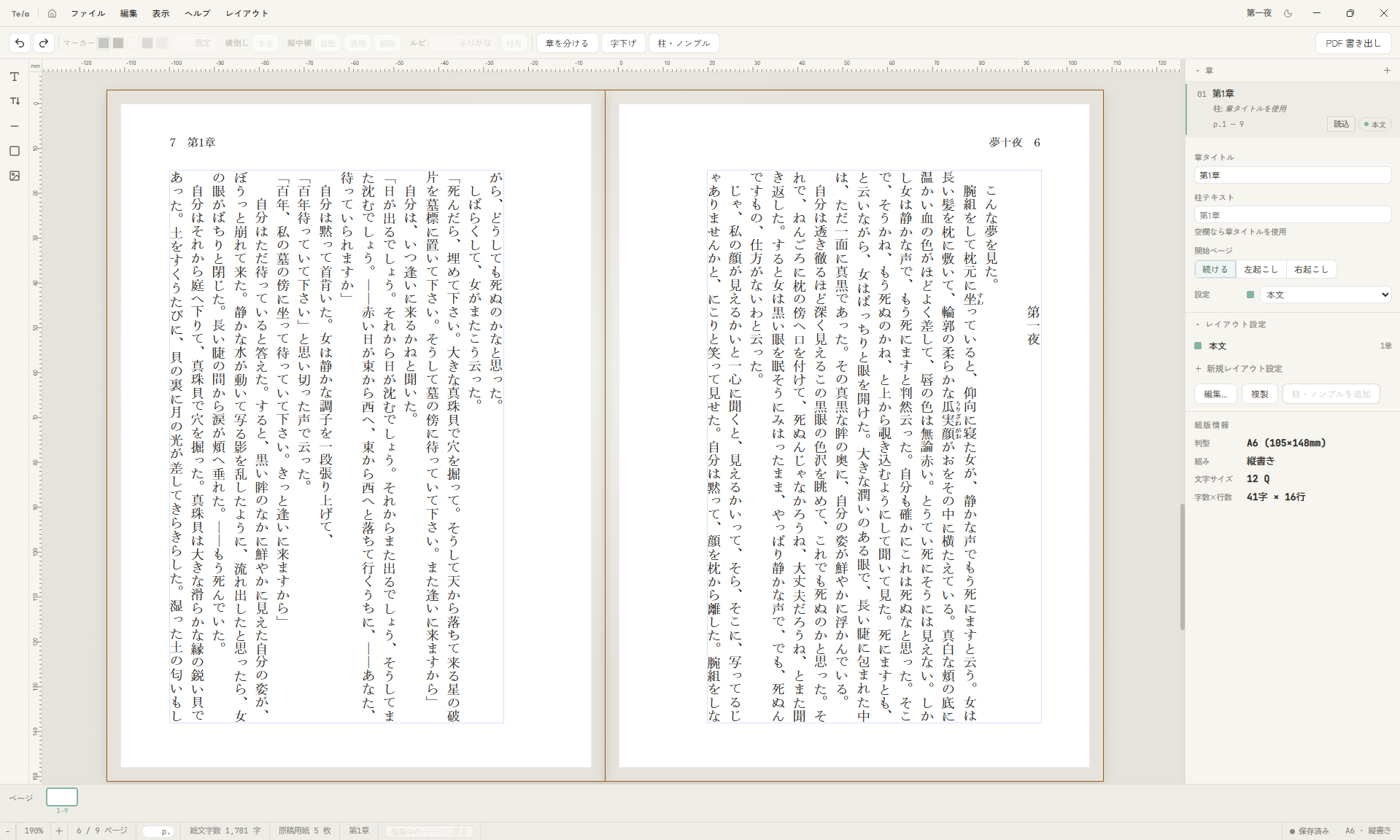Click the 41字 × 16行 value
This screenshot has height=840, width=1400.
click(x=1276, y=497)
